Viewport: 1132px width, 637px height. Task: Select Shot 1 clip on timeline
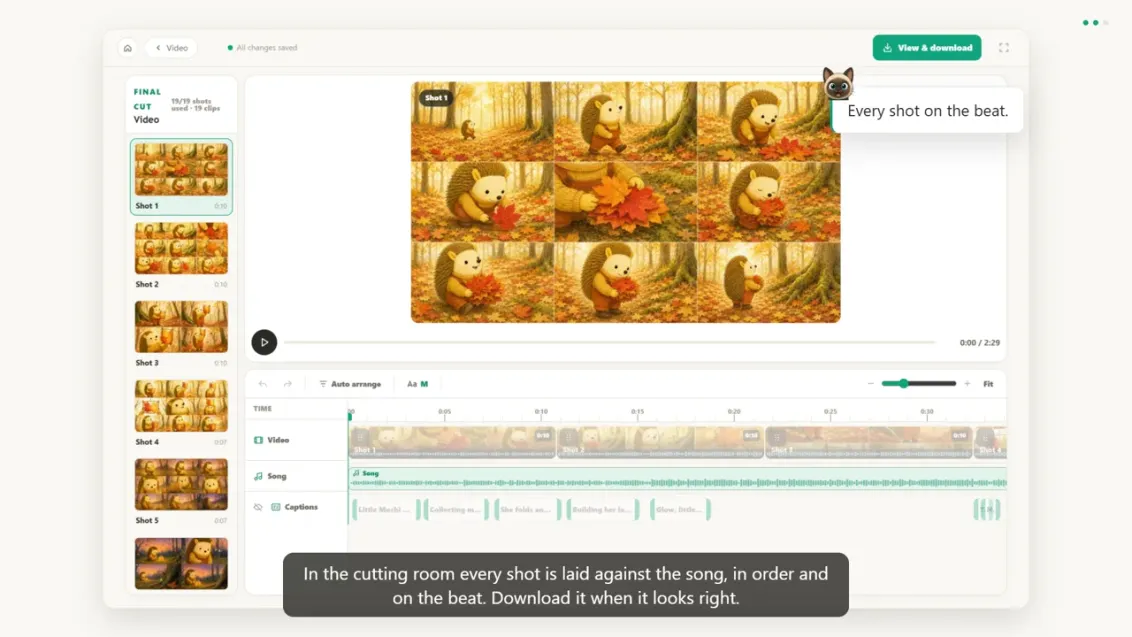(453, 442)
